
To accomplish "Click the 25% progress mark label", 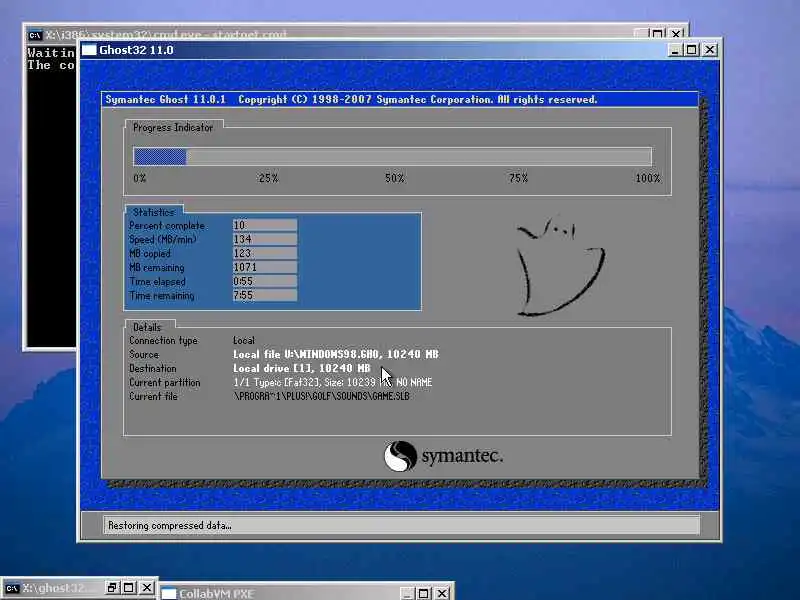I will point(268,178).
